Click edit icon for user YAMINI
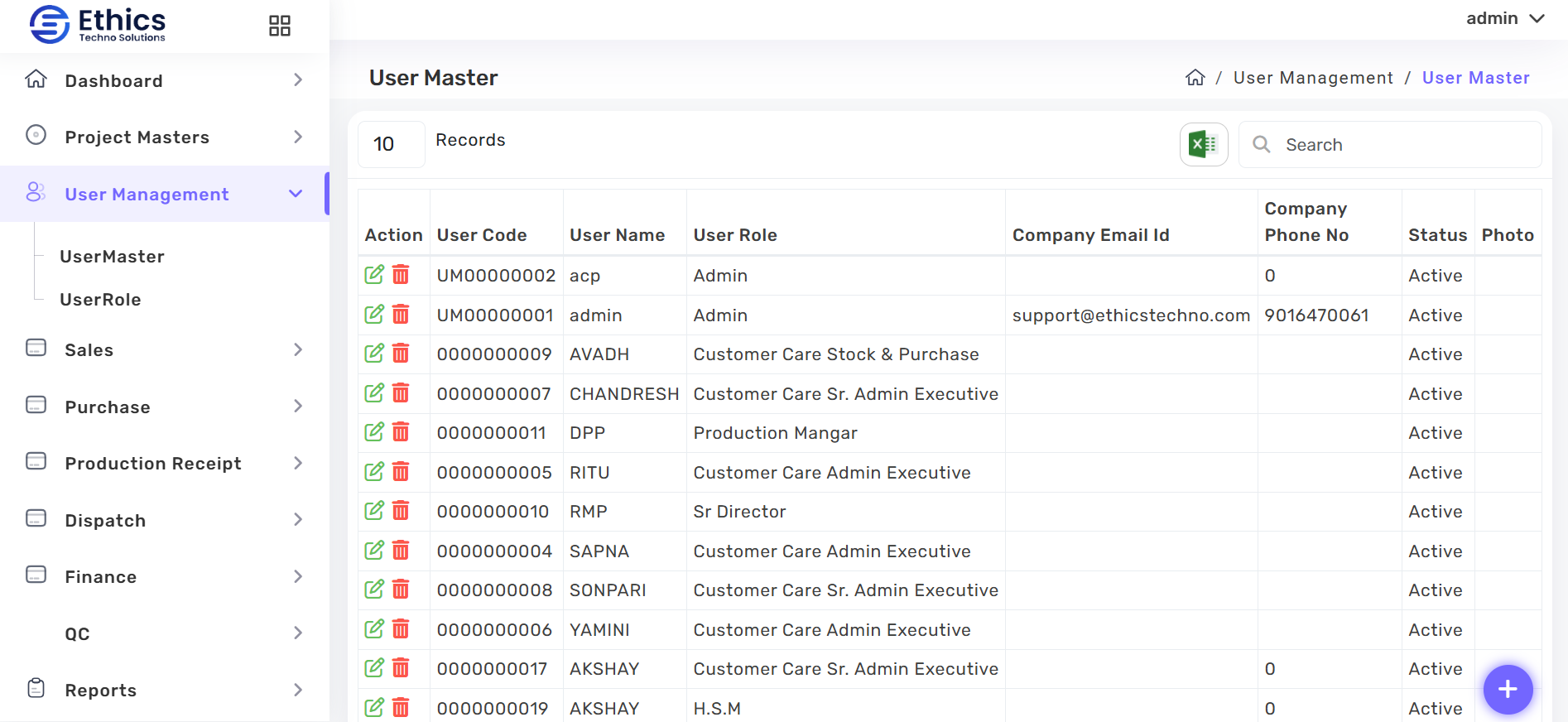The image size is (1568, 722). [374, 629]
